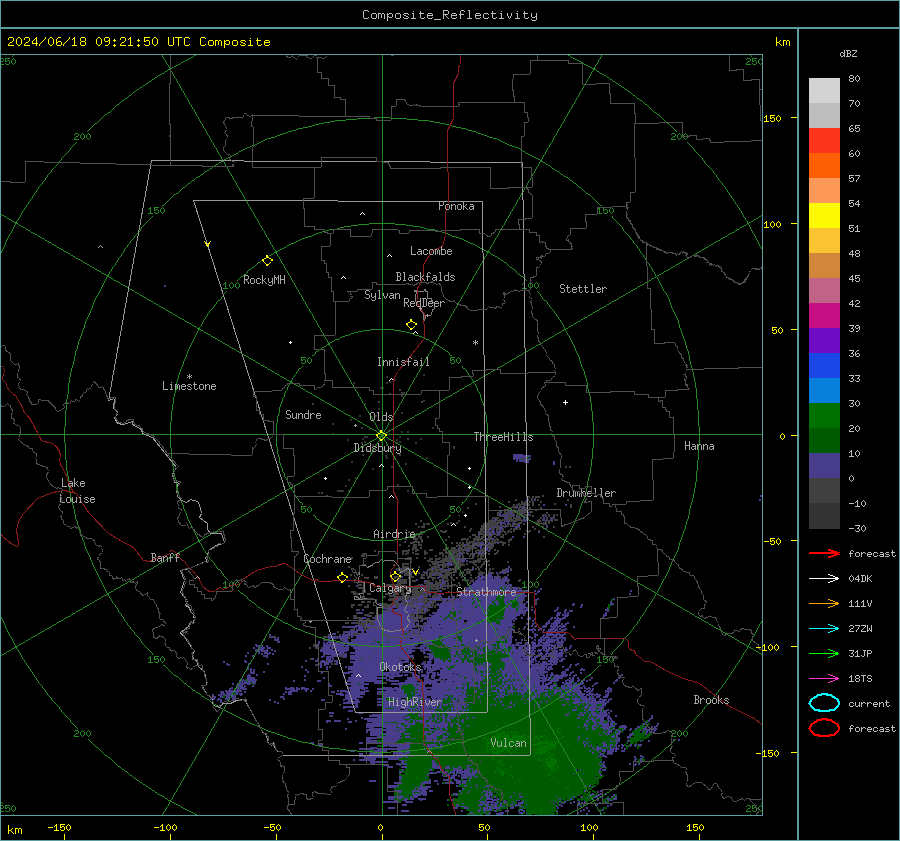900x841 pixels.
Task: Click the Calgary city label
Action: tap(390, 588)
